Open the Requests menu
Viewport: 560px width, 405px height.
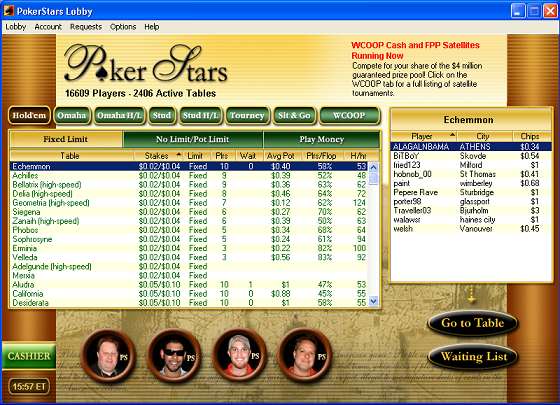point(86,27)
